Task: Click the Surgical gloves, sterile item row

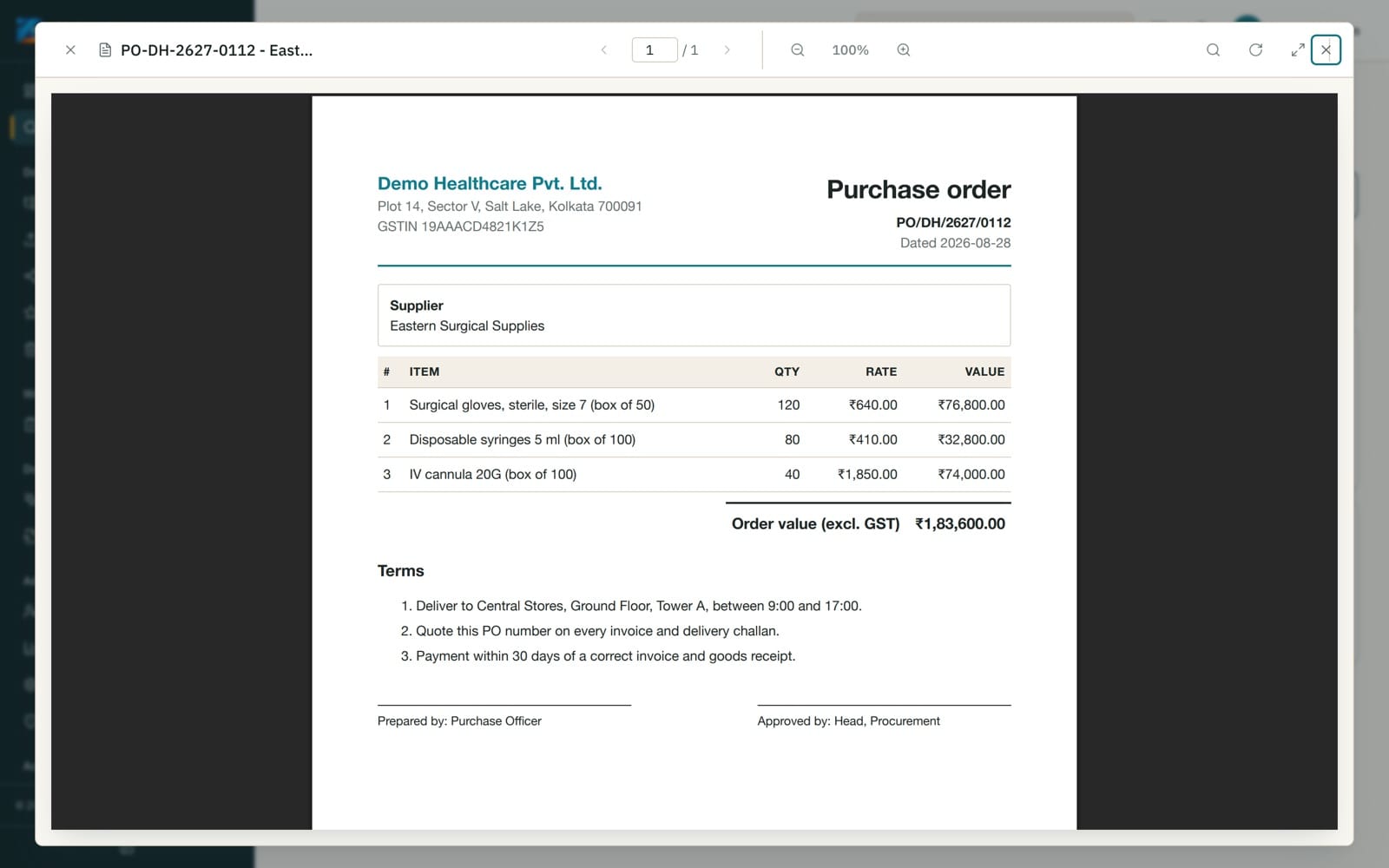Action: tap(694, 405)
